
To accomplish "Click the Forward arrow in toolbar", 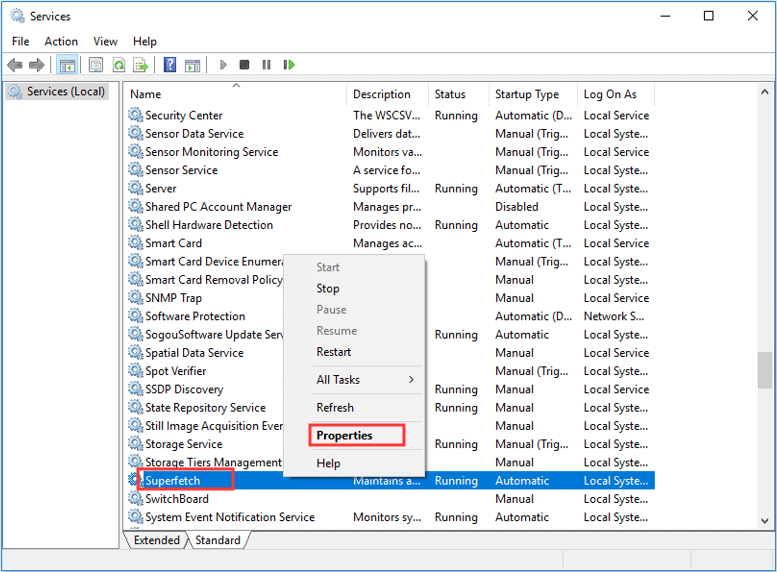I will tap(37, 65).
